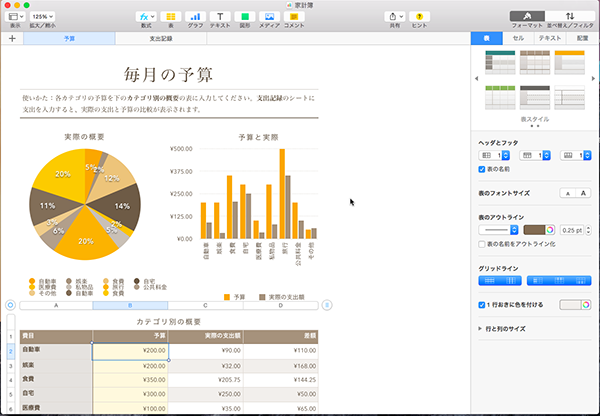600x416 pixels.
Task: Select the ¥205.75 cell
Action: (x=205, y=380)
